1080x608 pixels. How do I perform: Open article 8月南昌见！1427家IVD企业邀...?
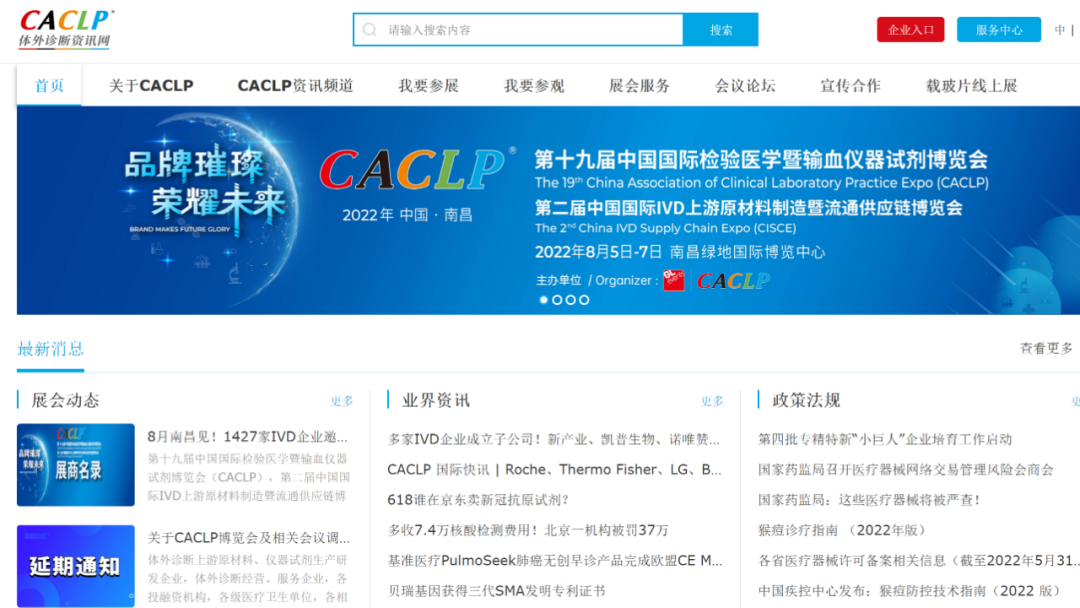(x=247, y=437)
